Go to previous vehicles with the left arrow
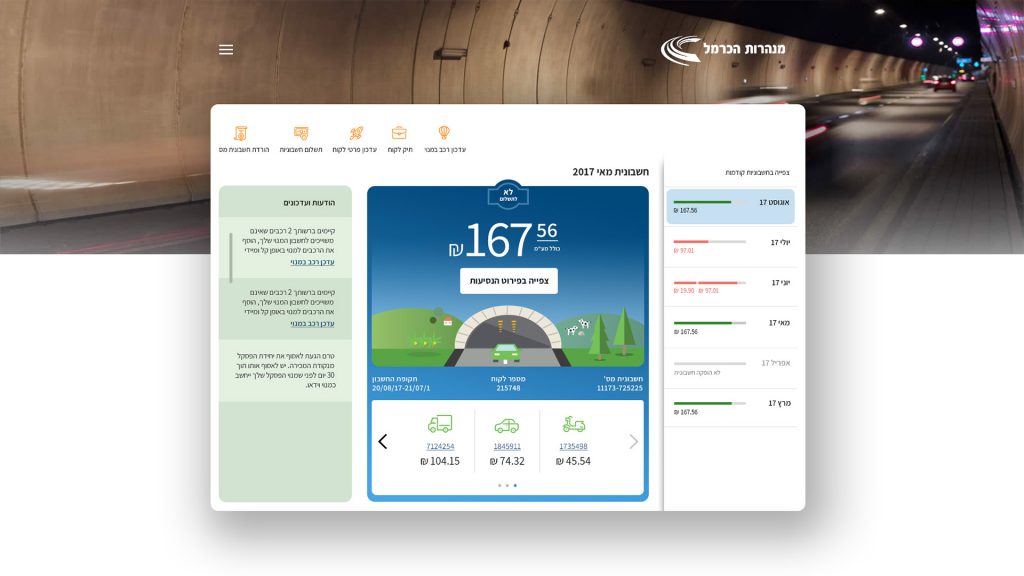The height and width of the screenshot is (576, 1024). (x=382, y=441)
